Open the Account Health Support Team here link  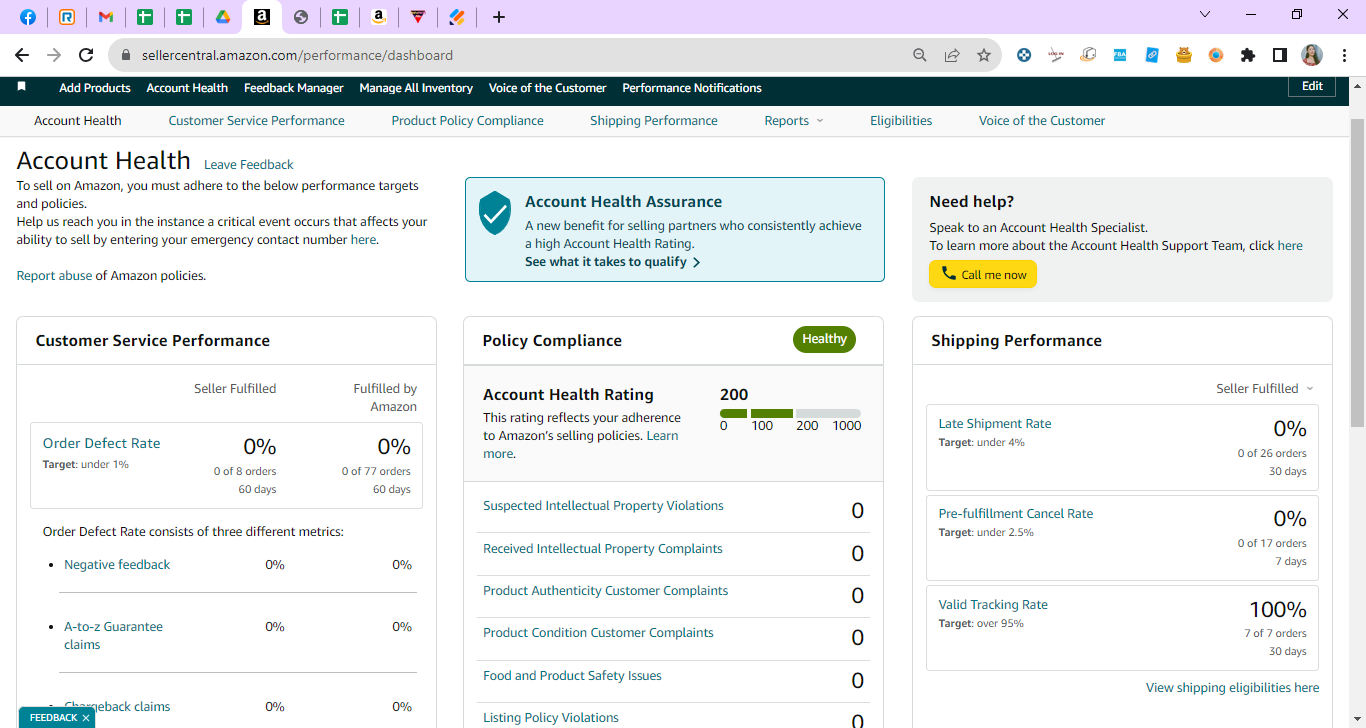click(1290, 246)
